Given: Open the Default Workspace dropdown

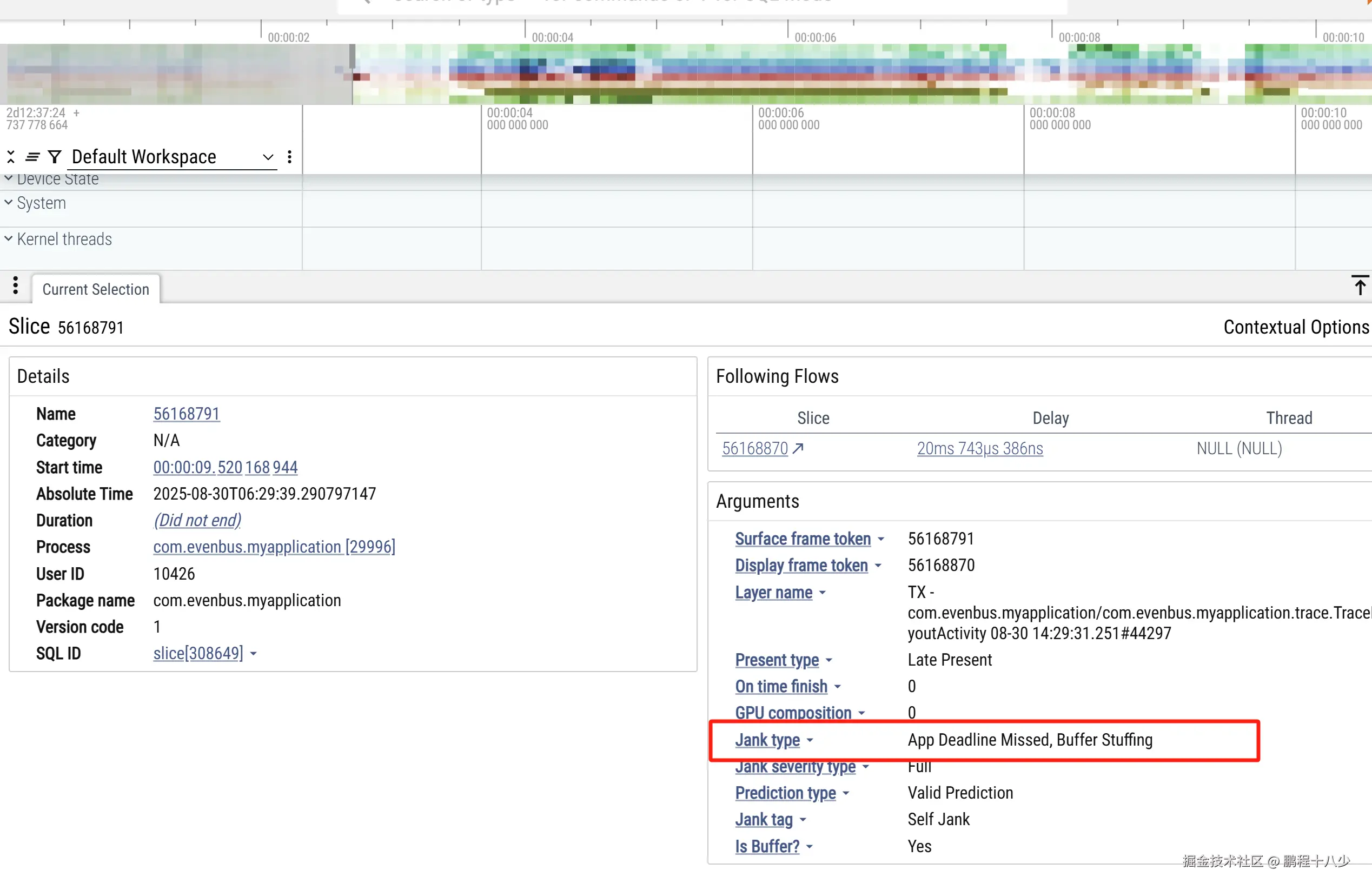Looking at the screenshot, I should point(172,157).
